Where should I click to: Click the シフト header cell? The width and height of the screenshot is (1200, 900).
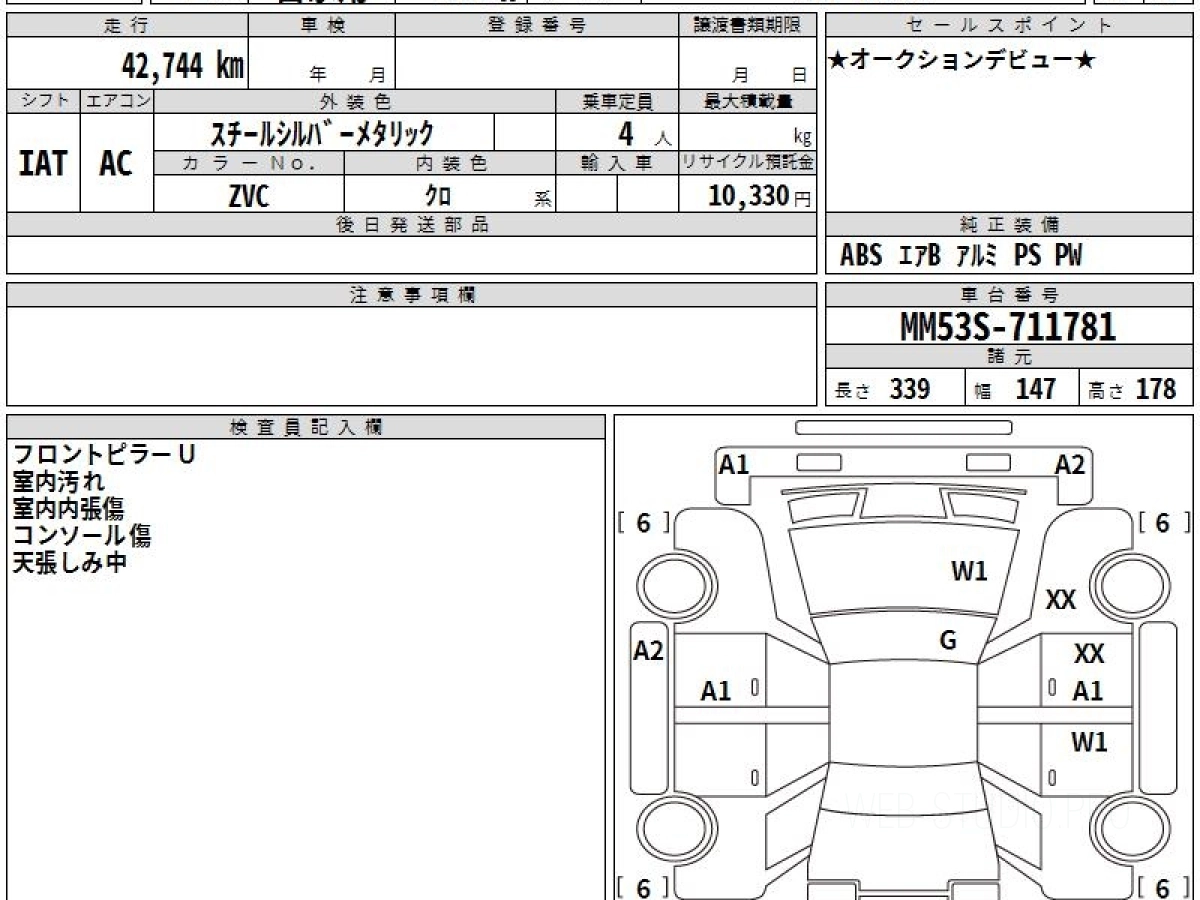pyautogui.click(x=43, y=102)
